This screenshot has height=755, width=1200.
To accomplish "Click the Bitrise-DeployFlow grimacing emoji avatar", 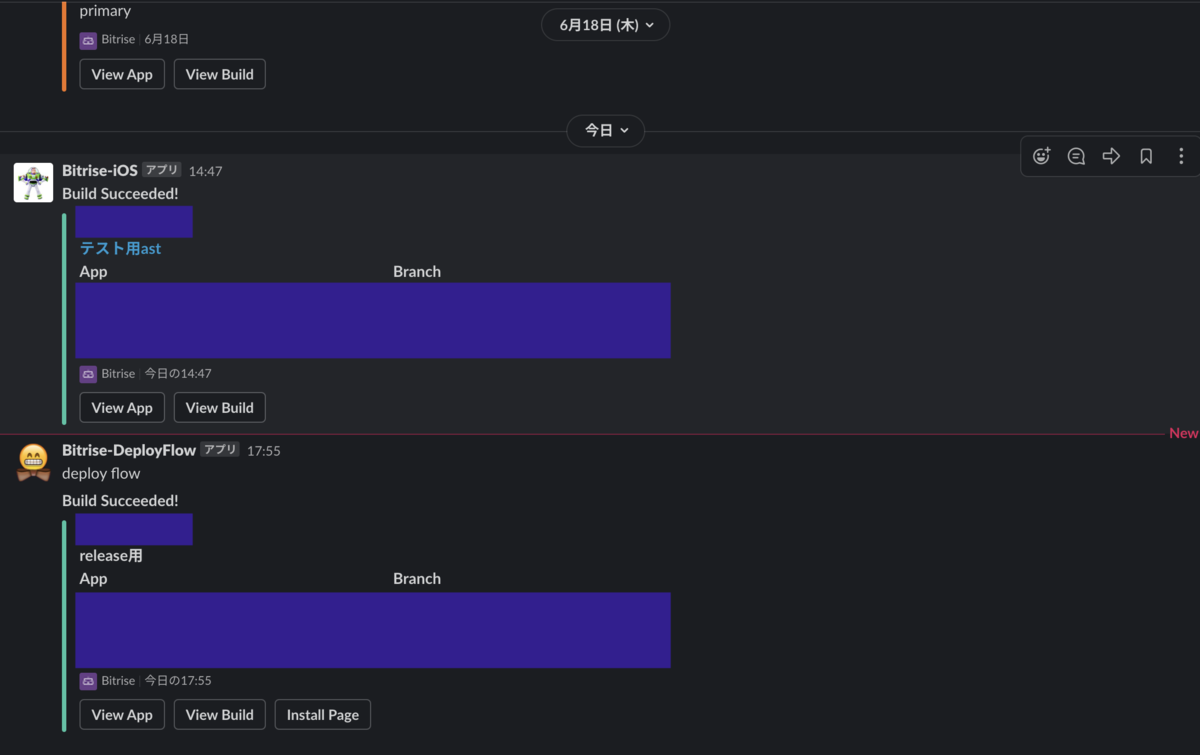I will [33, 462].
